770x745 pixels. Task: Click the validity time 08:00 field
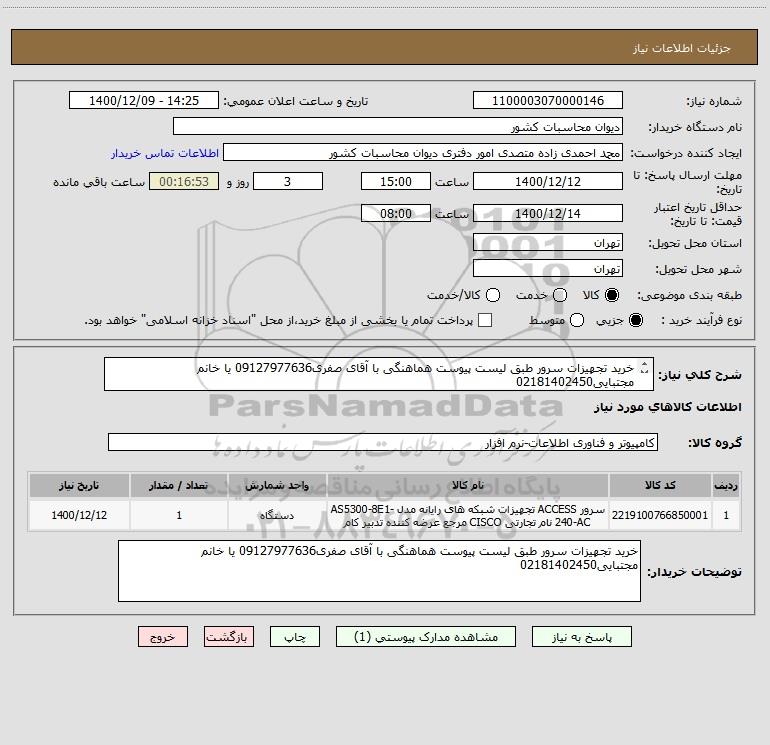point(396,213)
